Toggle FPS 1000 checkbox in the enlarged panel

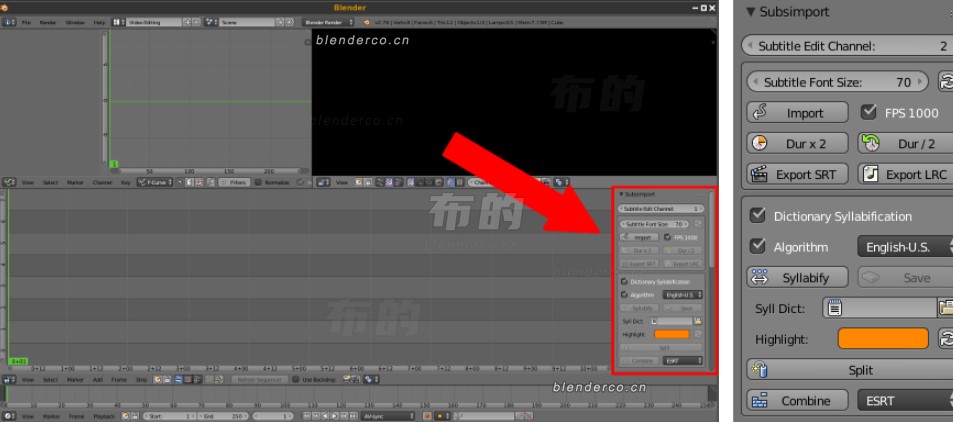point(869,112)
